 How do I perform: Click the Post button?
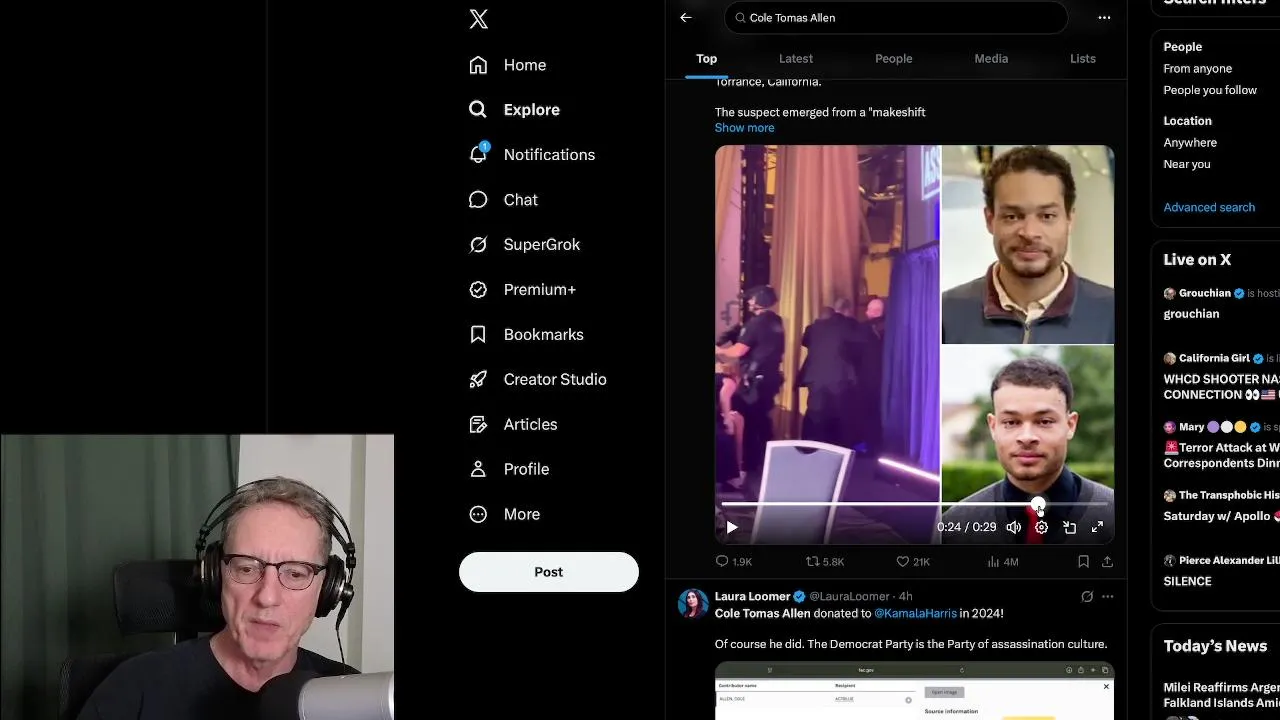548,572
